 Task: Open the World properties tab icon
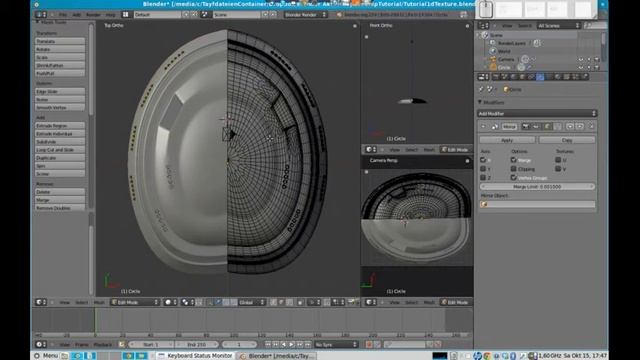coord(513,77)
